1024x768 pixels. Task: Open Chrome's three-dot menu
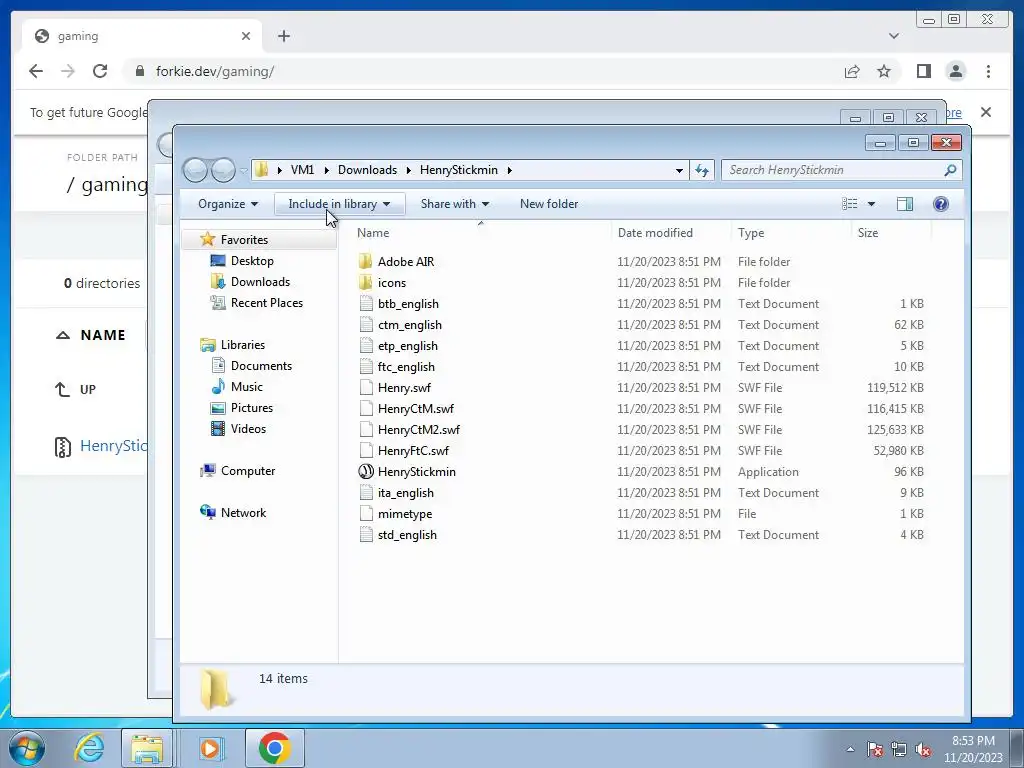[988, 71]
